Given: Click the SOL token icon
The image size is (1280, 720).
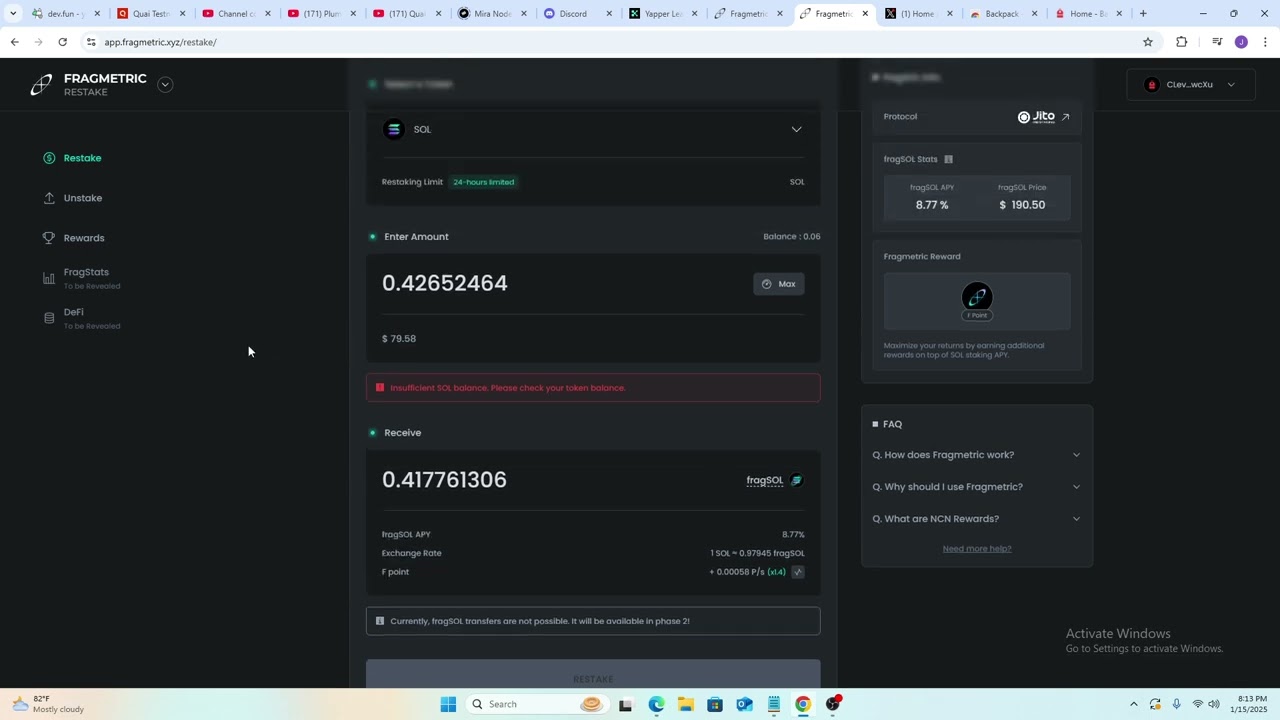Looking at the screenshot, I should (x=394, y=129).
